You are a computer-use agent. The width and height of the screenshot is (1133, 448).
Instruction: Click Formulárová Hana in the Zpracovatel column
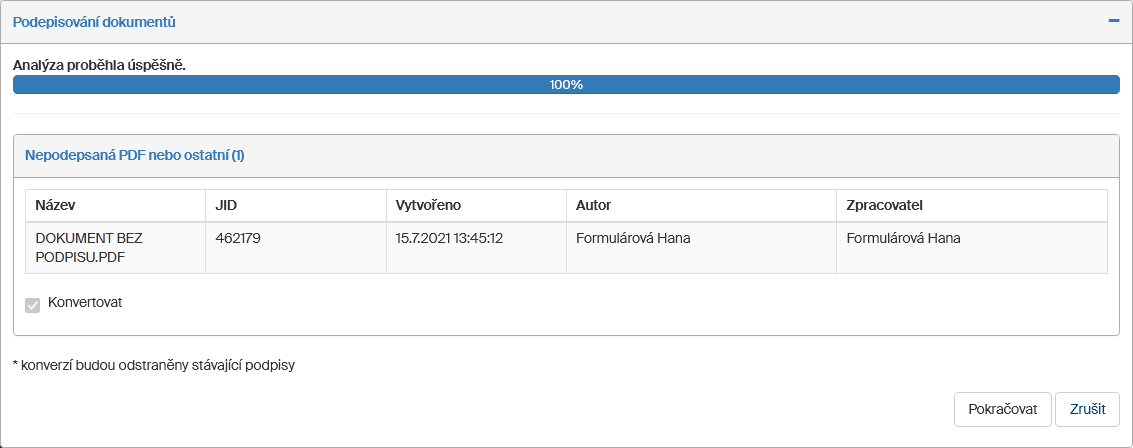click(x=903, y=239)
